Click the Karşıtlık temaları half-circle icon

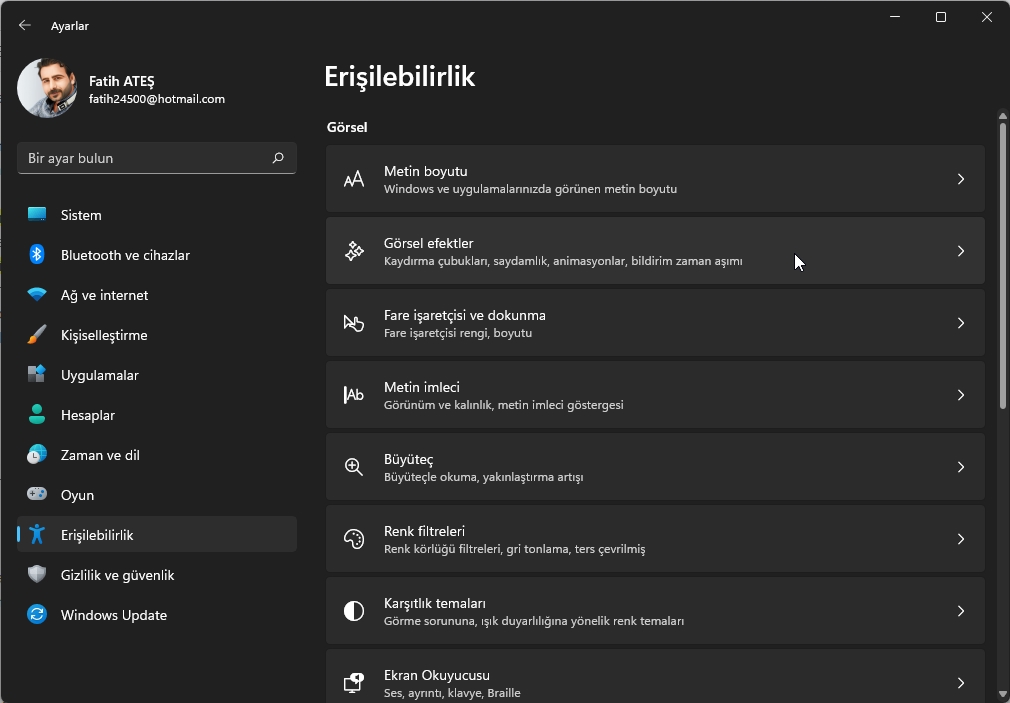(x=354, y=611)
